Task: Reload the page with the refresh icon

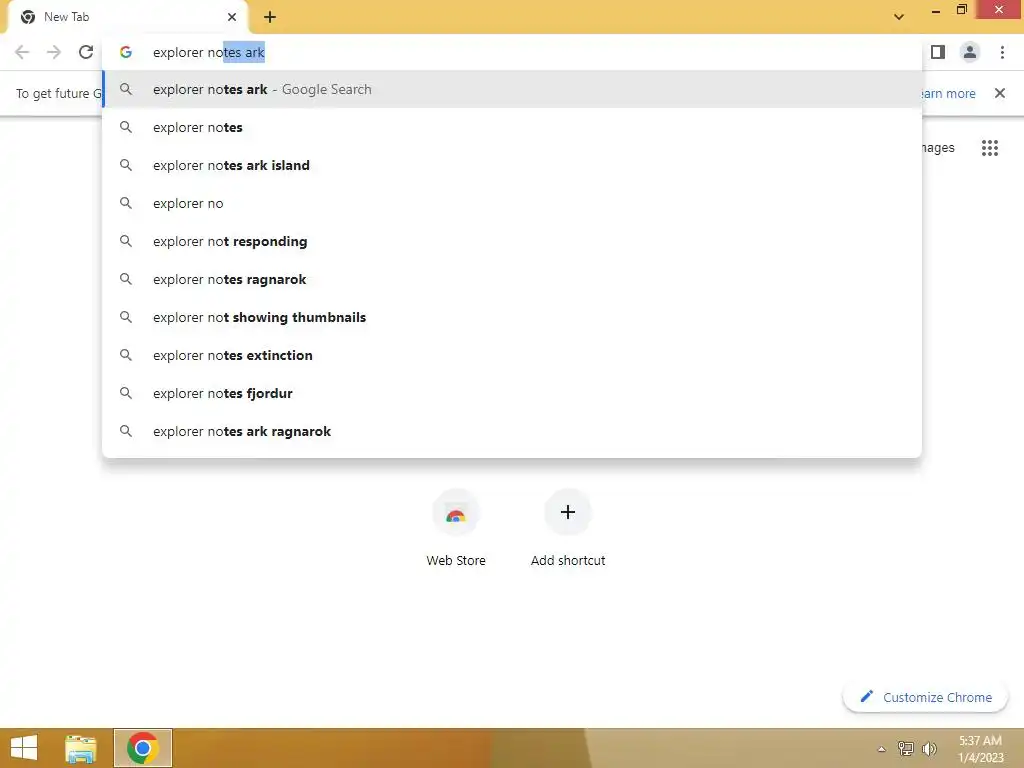Action: coord(86,52)
